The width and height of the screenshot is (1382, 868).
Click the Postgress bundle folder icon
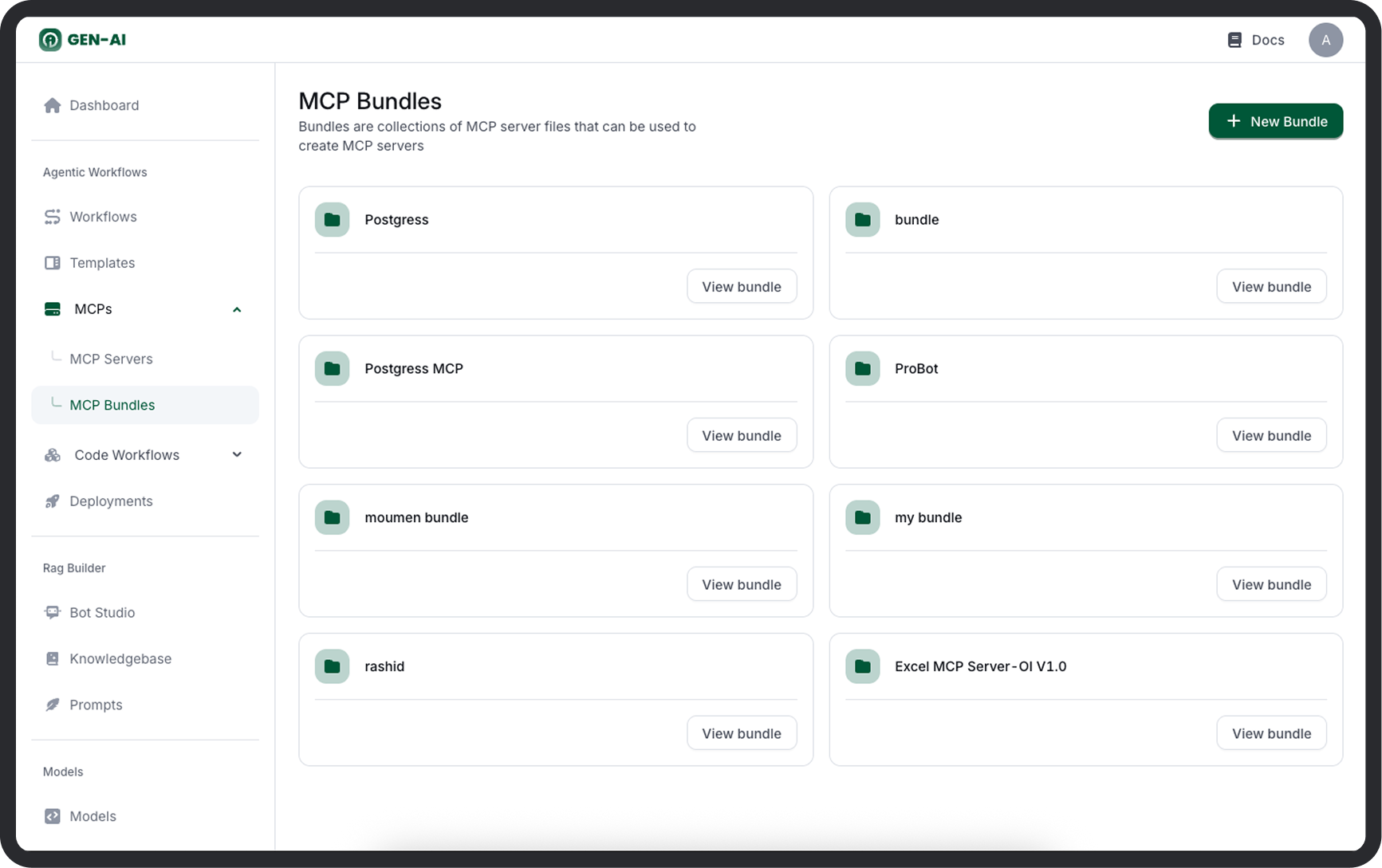tap(333, 220)
